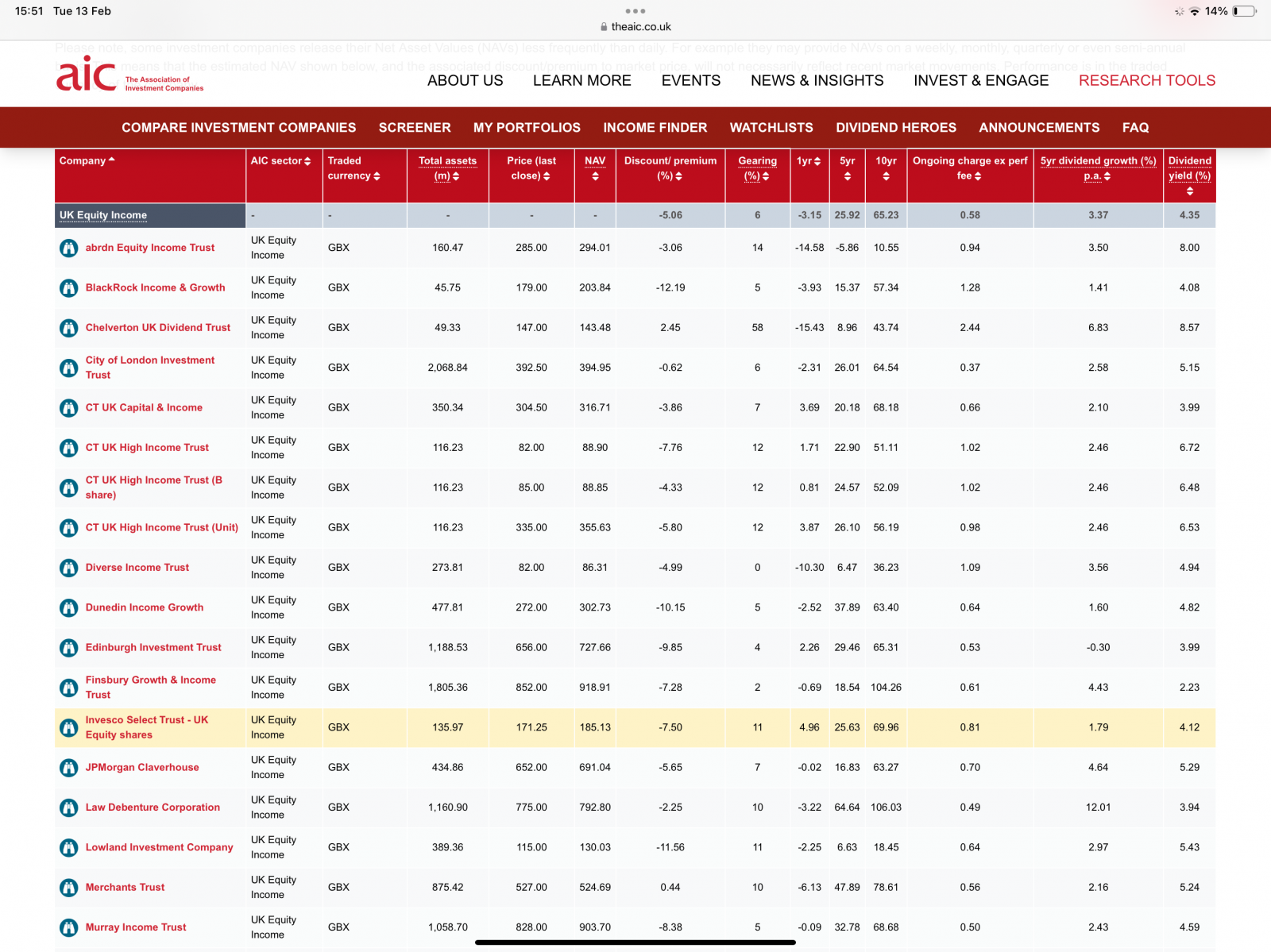Switch to the DIVIDEND HEROES tab
The width and height of the screenshot is (1271, 952).
point(895,127)
